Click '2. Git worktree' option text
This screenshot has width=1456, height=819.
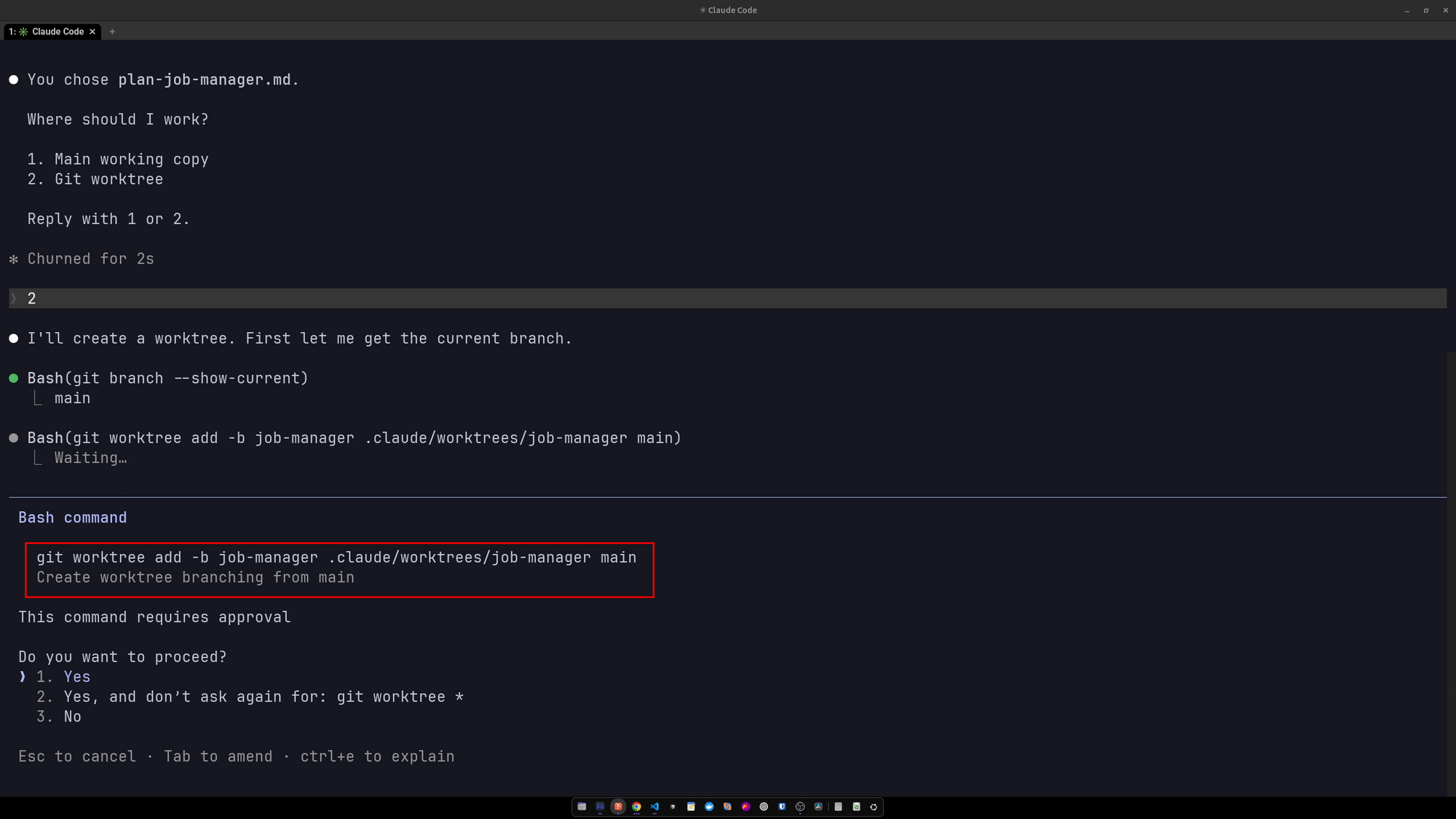(x=95, y=179)
